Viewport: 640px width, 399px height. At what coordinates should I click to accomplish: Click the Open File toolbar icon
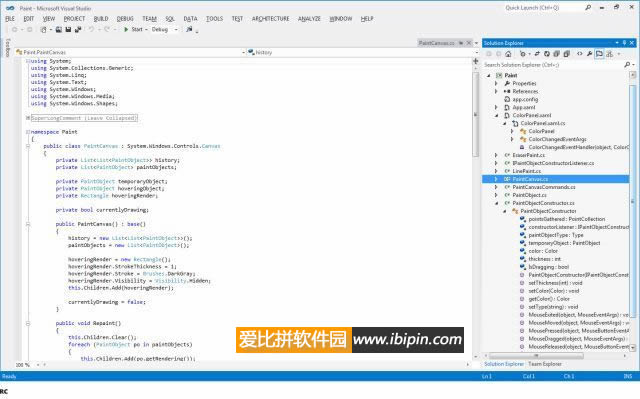pyautogui.click(x=59, y=29)
